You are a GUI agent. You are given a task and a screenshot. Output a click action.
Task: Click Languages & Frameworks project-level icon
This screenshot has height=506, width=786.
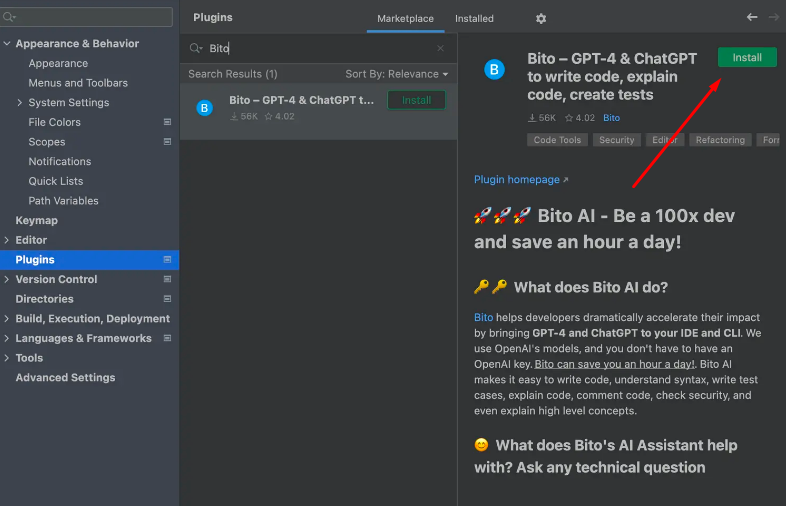click(167, 338)
